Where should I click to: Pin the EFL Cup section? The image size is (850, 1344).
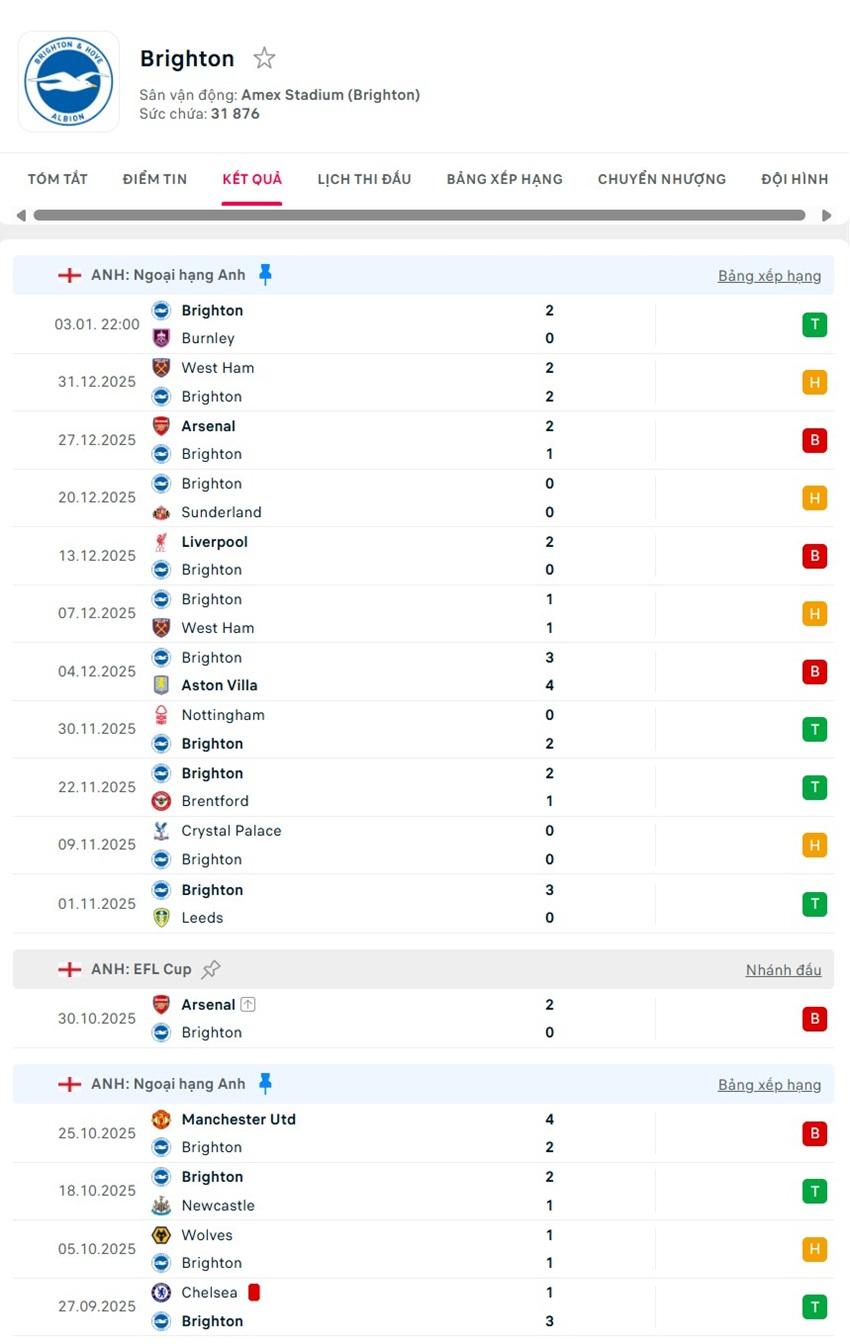coord(210,967)
